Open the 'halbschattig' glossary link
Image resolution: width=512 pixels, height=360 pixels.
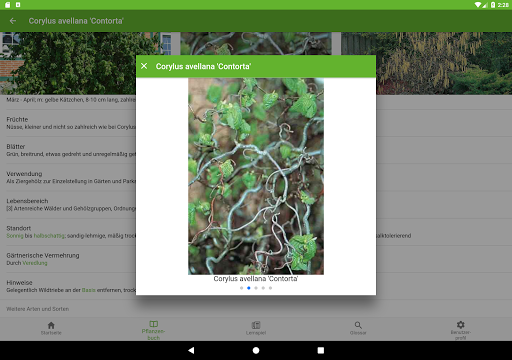pyautogui.click(x=49, y=236)
